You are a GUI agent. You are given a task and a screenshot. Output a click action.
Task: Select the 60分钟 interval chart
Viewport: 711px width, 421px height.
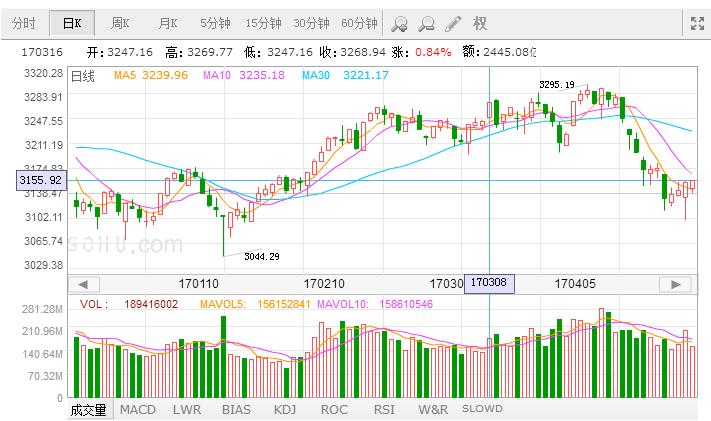coord(359,23)
